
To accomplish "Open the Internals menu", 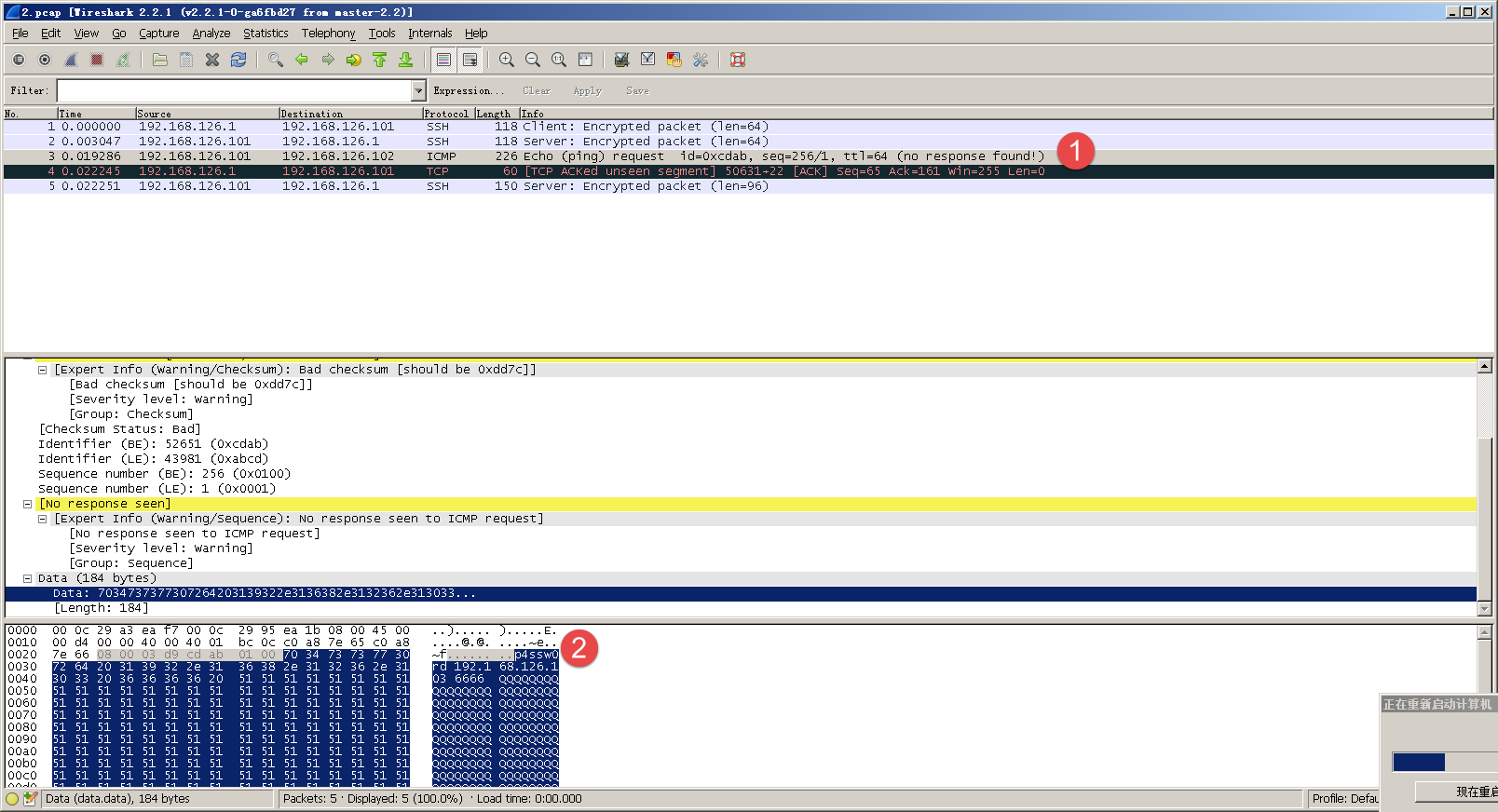I will click(430, 34).
